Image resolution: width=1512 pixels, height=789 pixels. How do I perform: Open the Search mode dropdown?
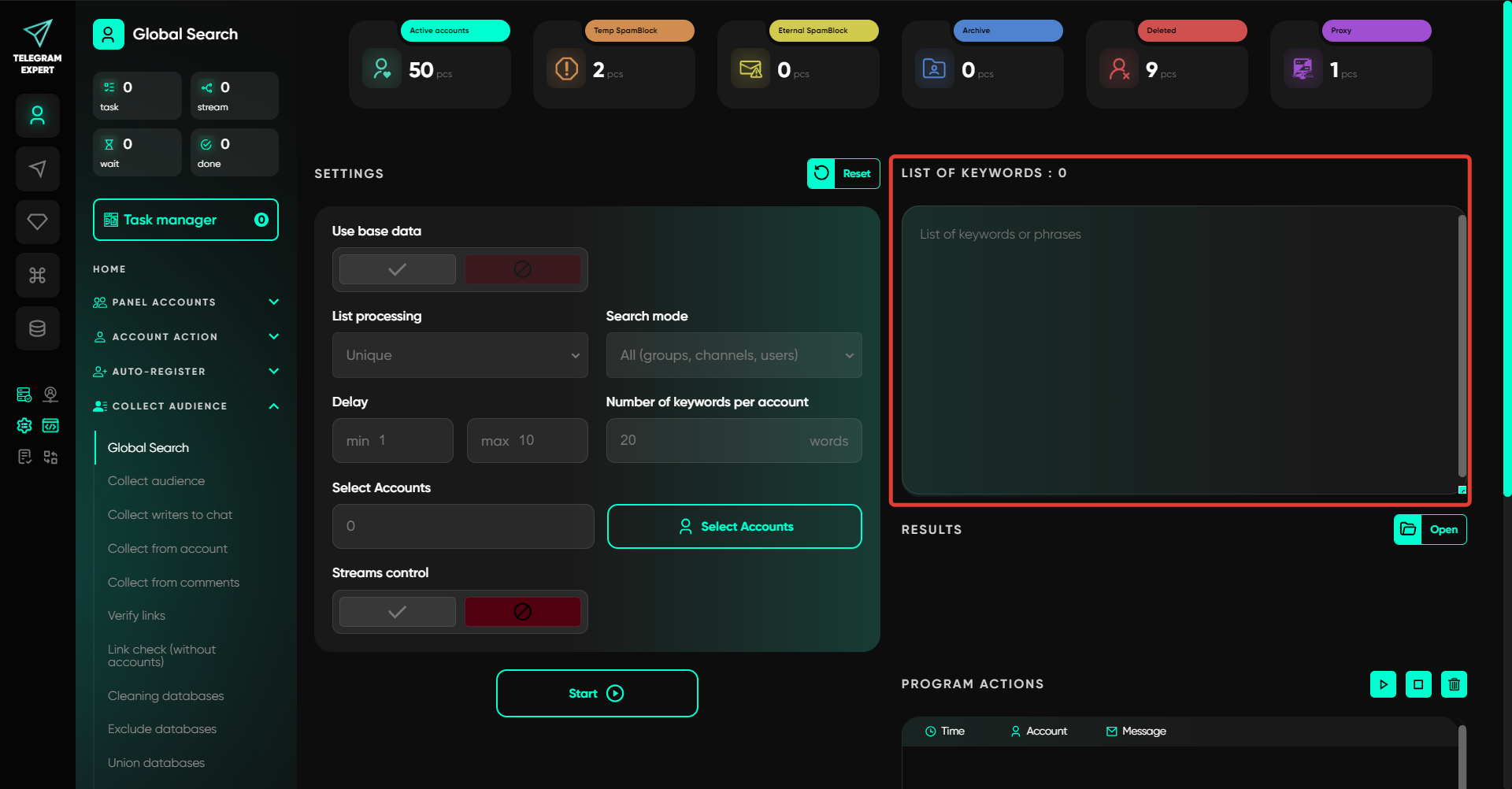(733, 355)
